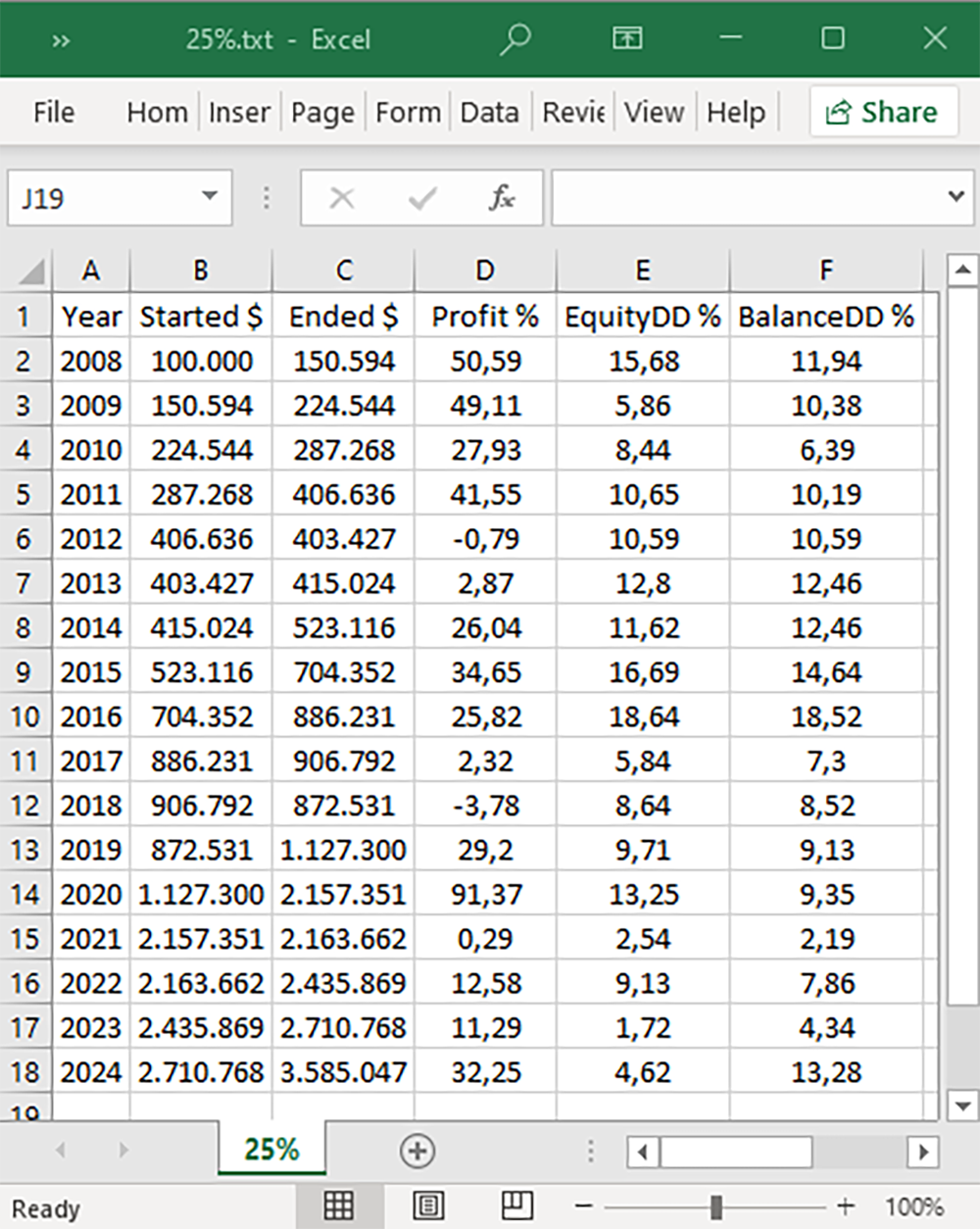Screen dimensions: 980x1229
Task: Expand the formula bar with the chevron
Action: [955, 197]
